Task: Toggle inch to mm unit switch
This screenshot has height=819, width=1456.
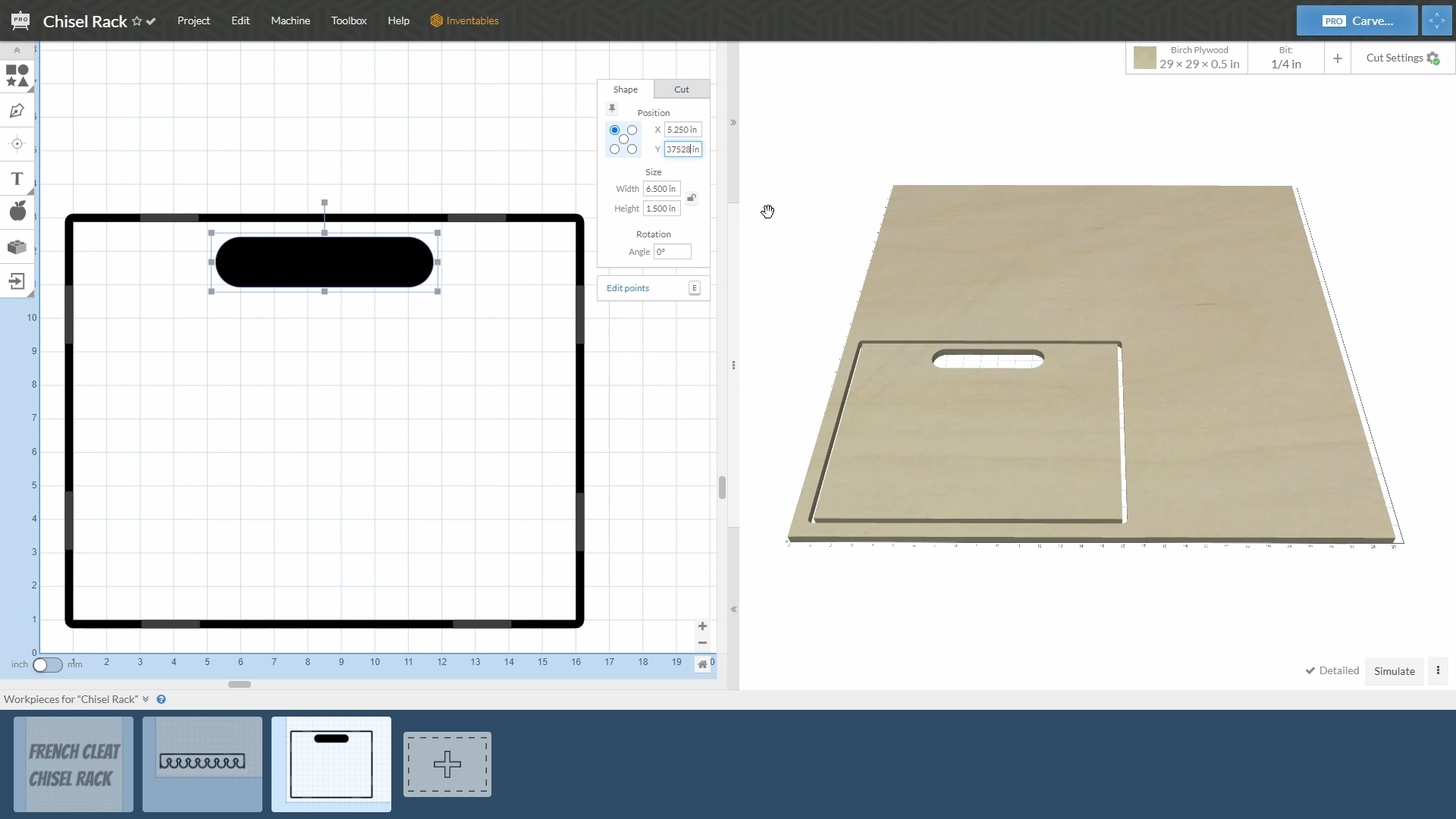Action: point(47,665)
